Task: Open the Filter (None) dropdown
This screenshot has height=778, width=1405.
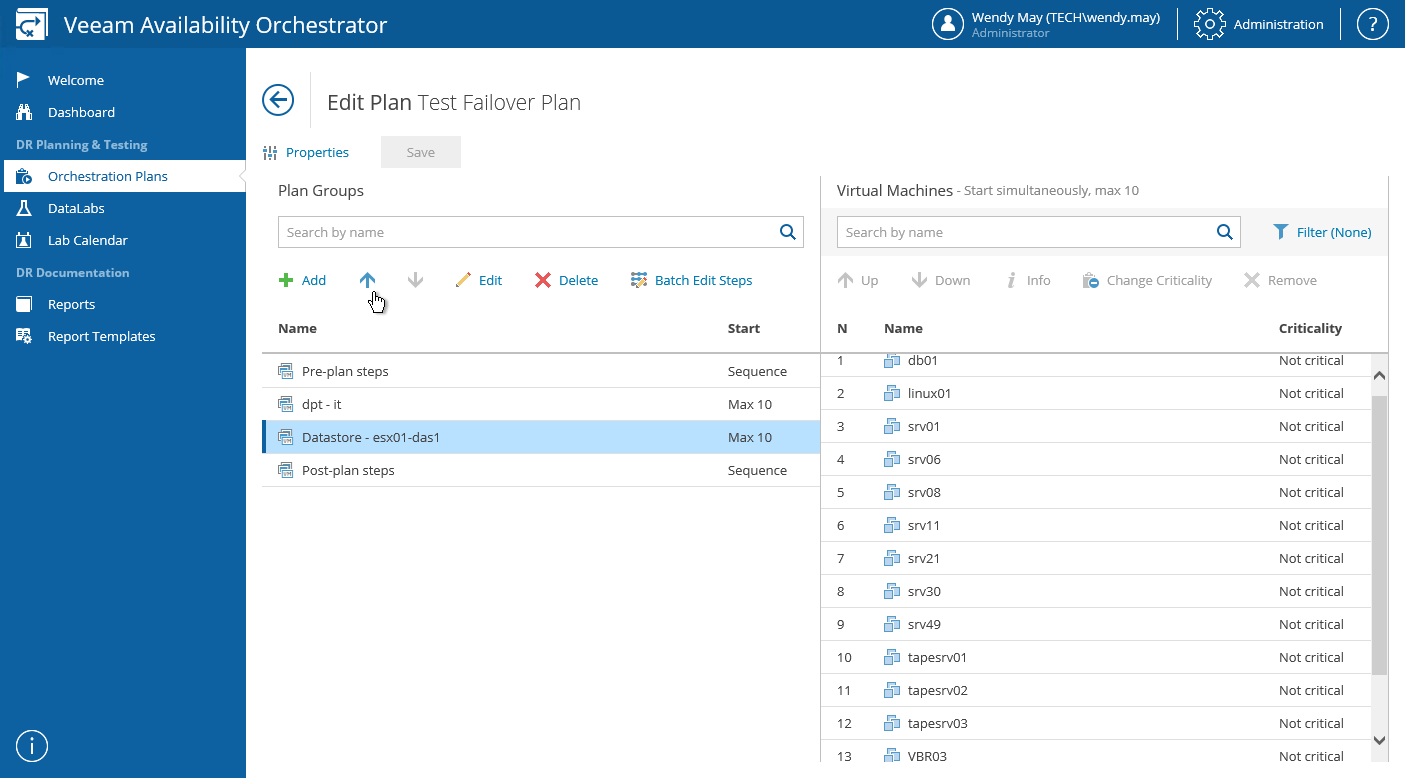Action: pyautogui.click(x=1322, y=232)
